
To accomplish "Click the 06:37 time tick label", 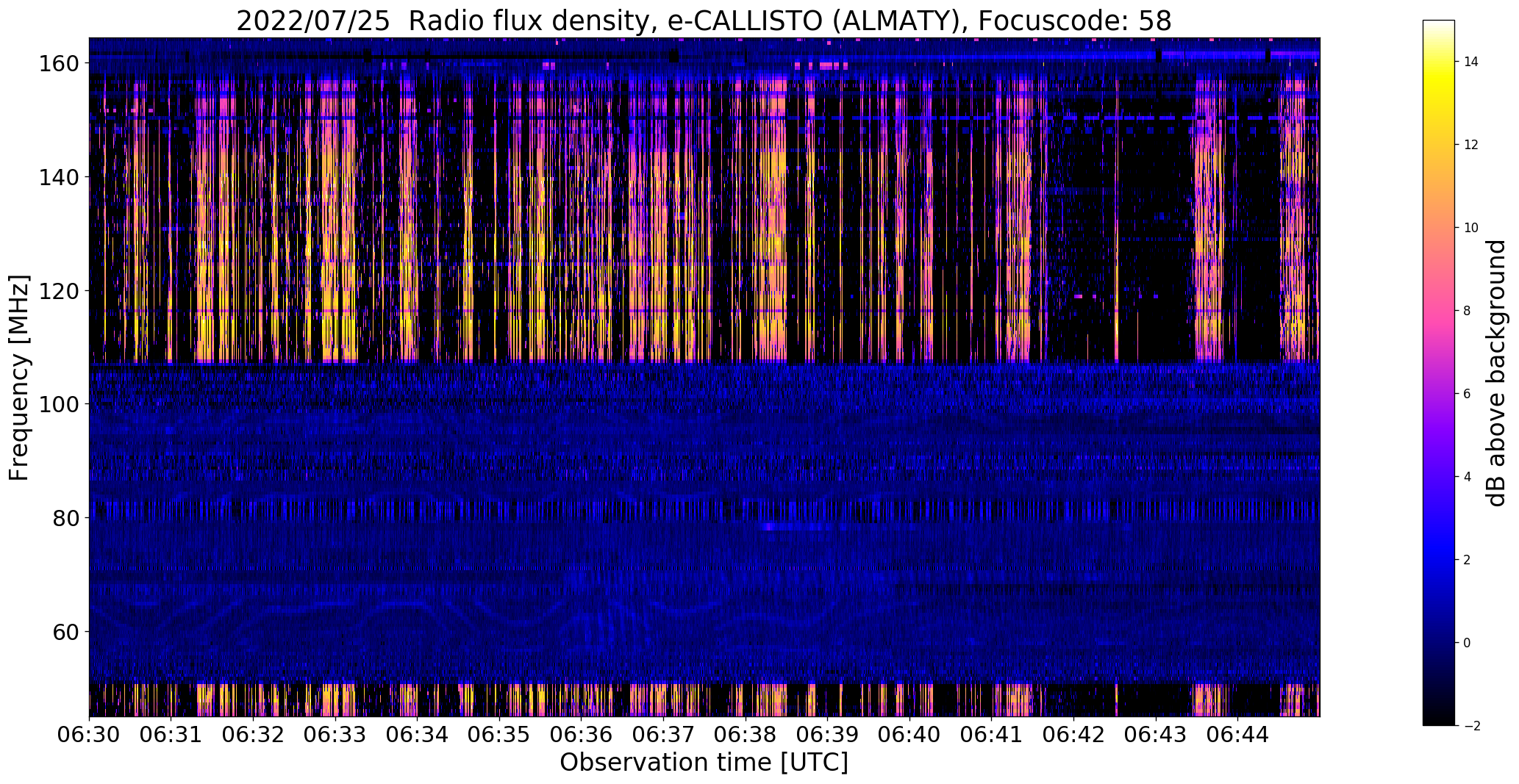I will [x=663, y=735].
